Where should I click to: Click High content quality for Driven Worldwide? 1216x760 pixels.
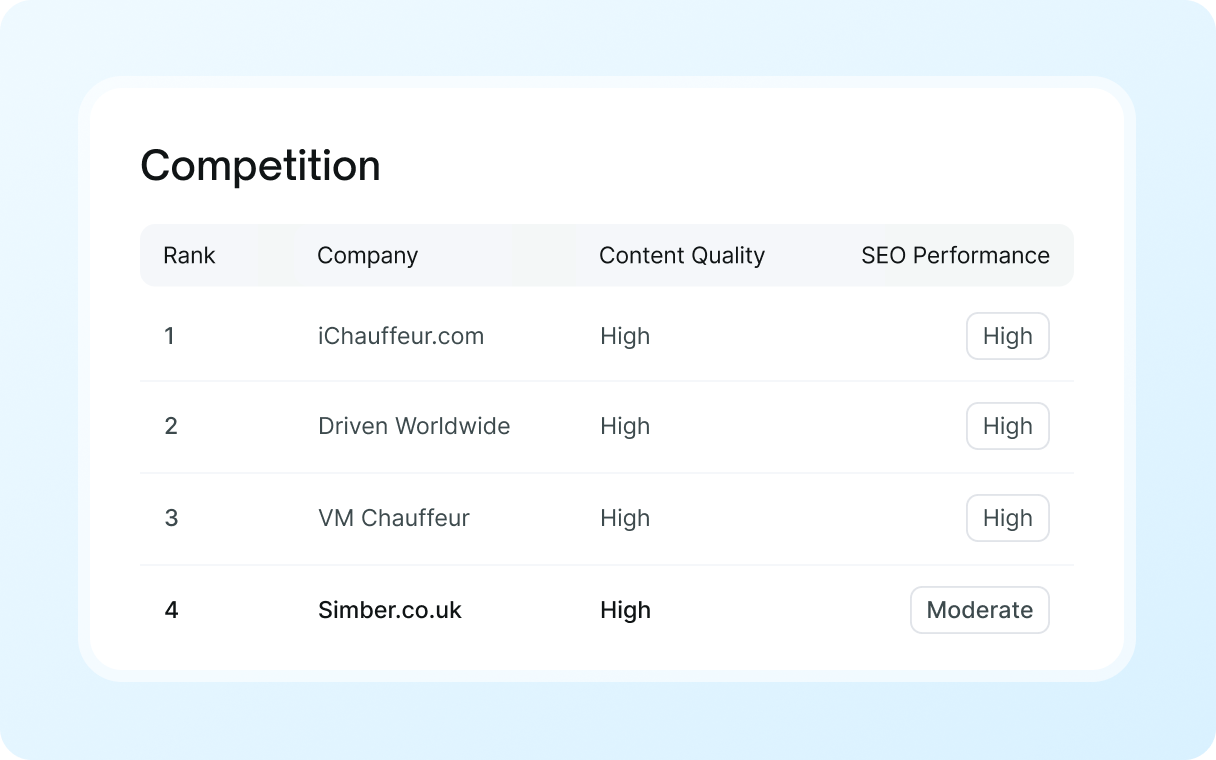[625, 426]
